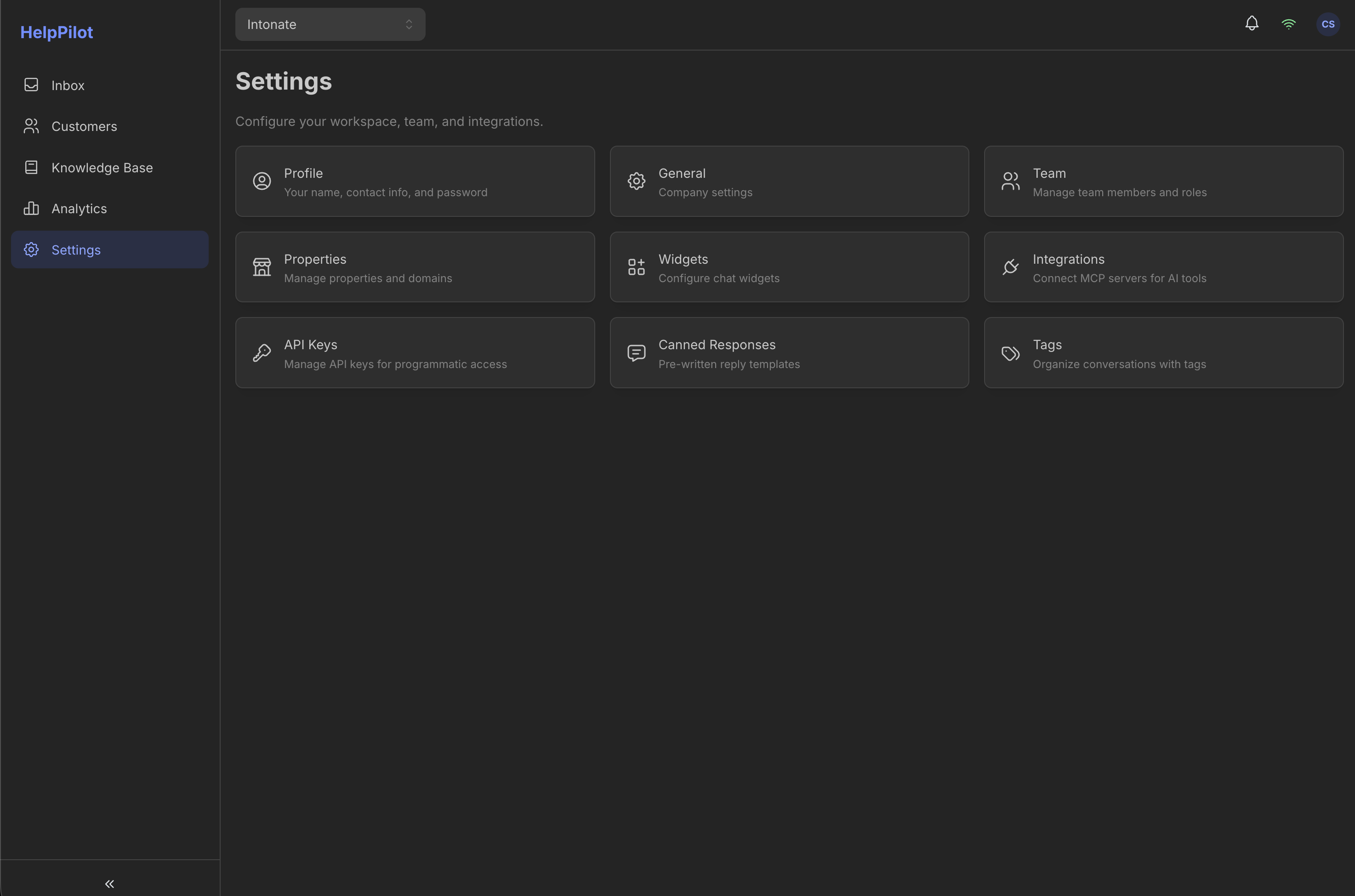
Task: Open the Integrations settings title
Action: tap(1068, 260)
